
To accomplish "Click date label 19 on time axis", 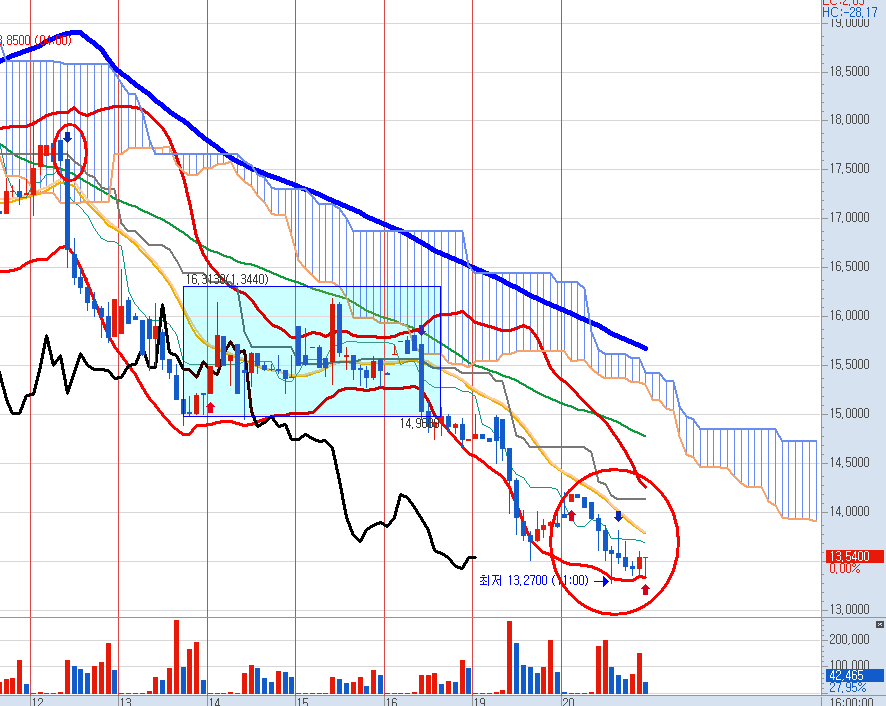I will [479, 701].
